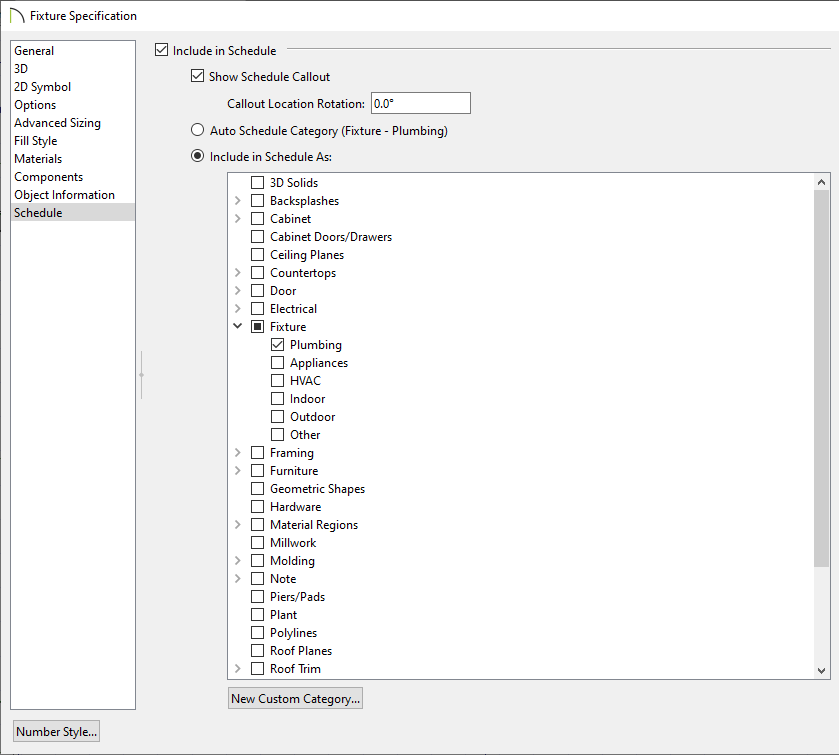Viewport: 839px width, 755px height.
Task: Check the Millwork category
Action: [257, 543]
